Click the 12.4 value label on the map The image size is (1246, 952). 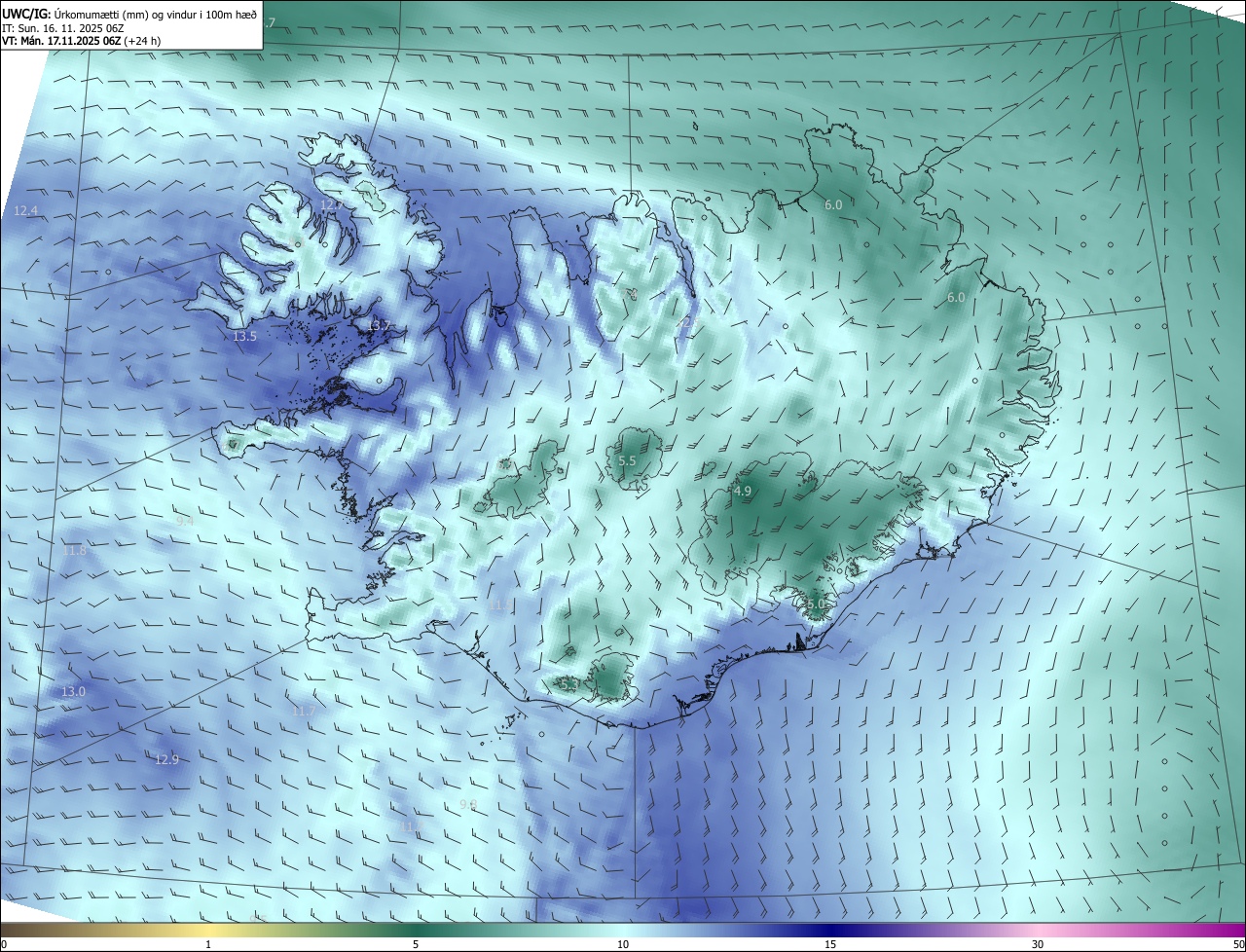point(26,211)
